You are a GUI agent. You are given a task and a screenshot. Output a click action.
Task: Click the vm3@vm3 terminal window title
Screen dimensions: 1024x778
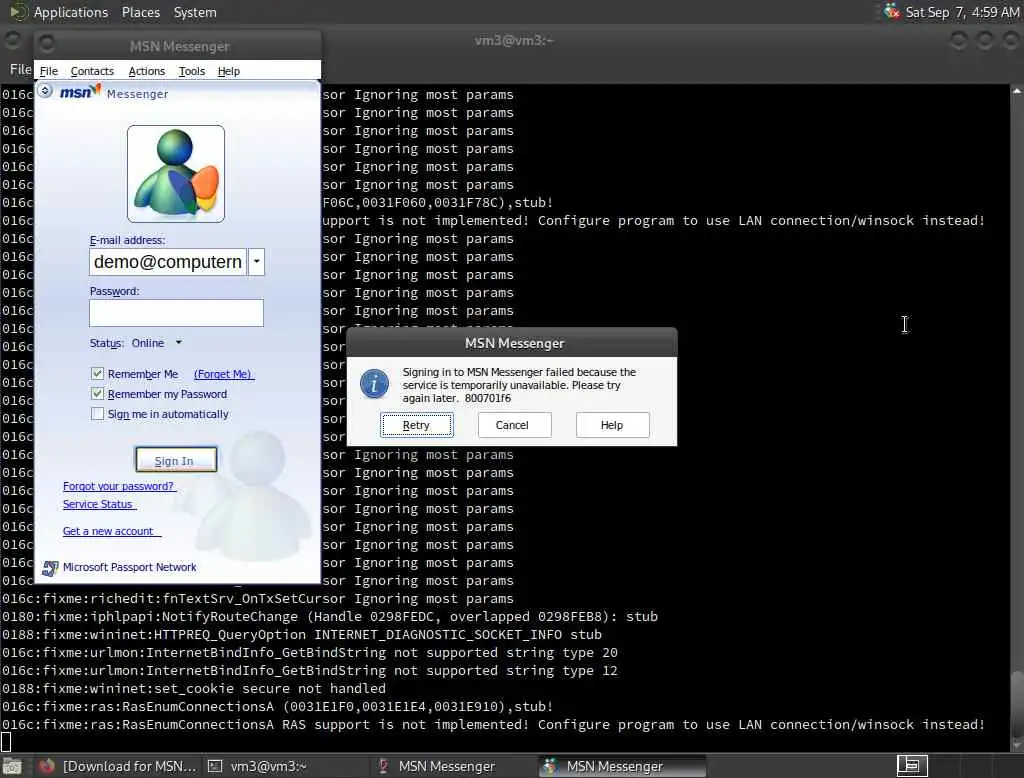(514, 41)
